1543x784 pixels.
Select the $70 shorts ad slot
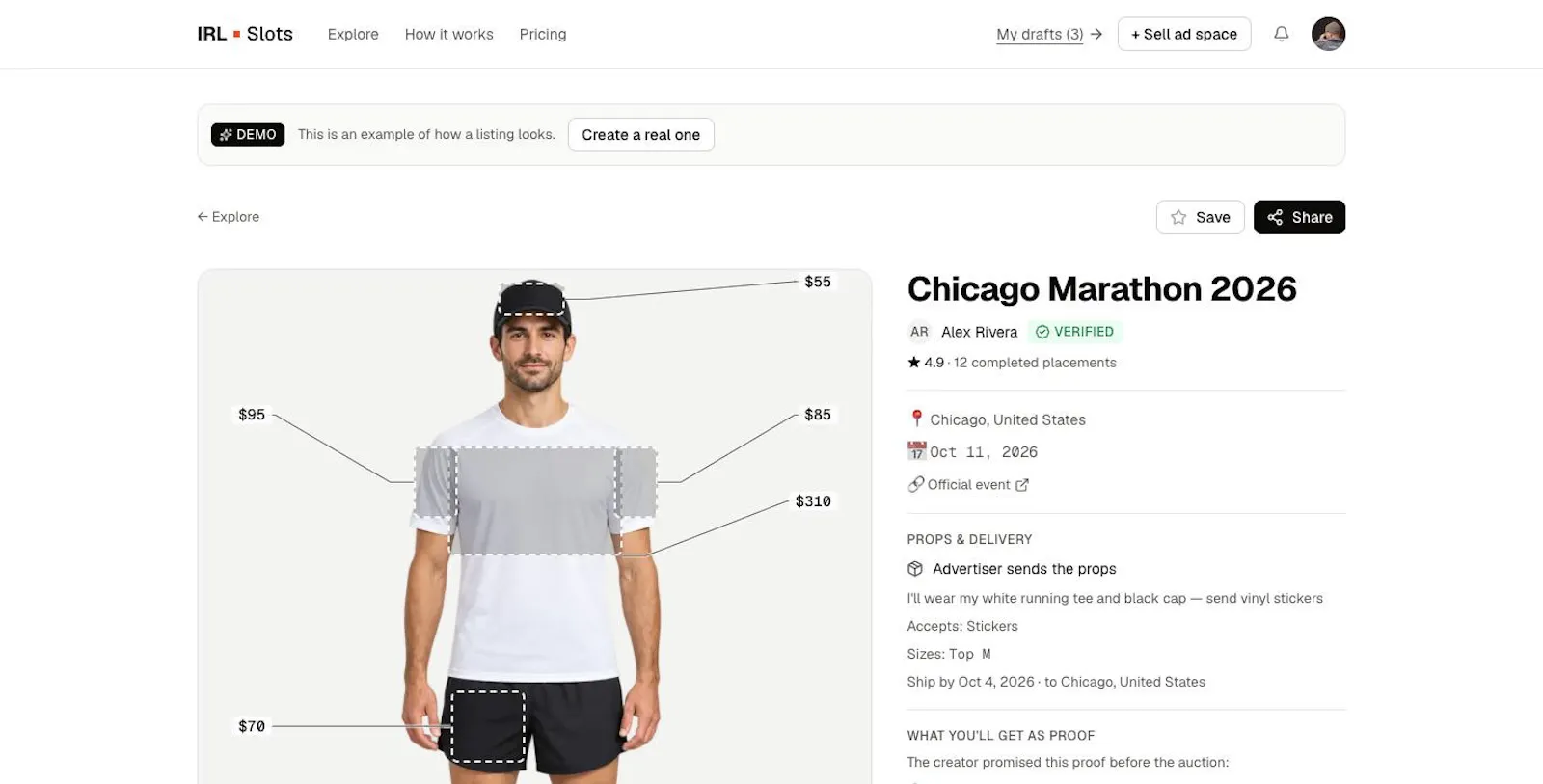click(488, 726)
